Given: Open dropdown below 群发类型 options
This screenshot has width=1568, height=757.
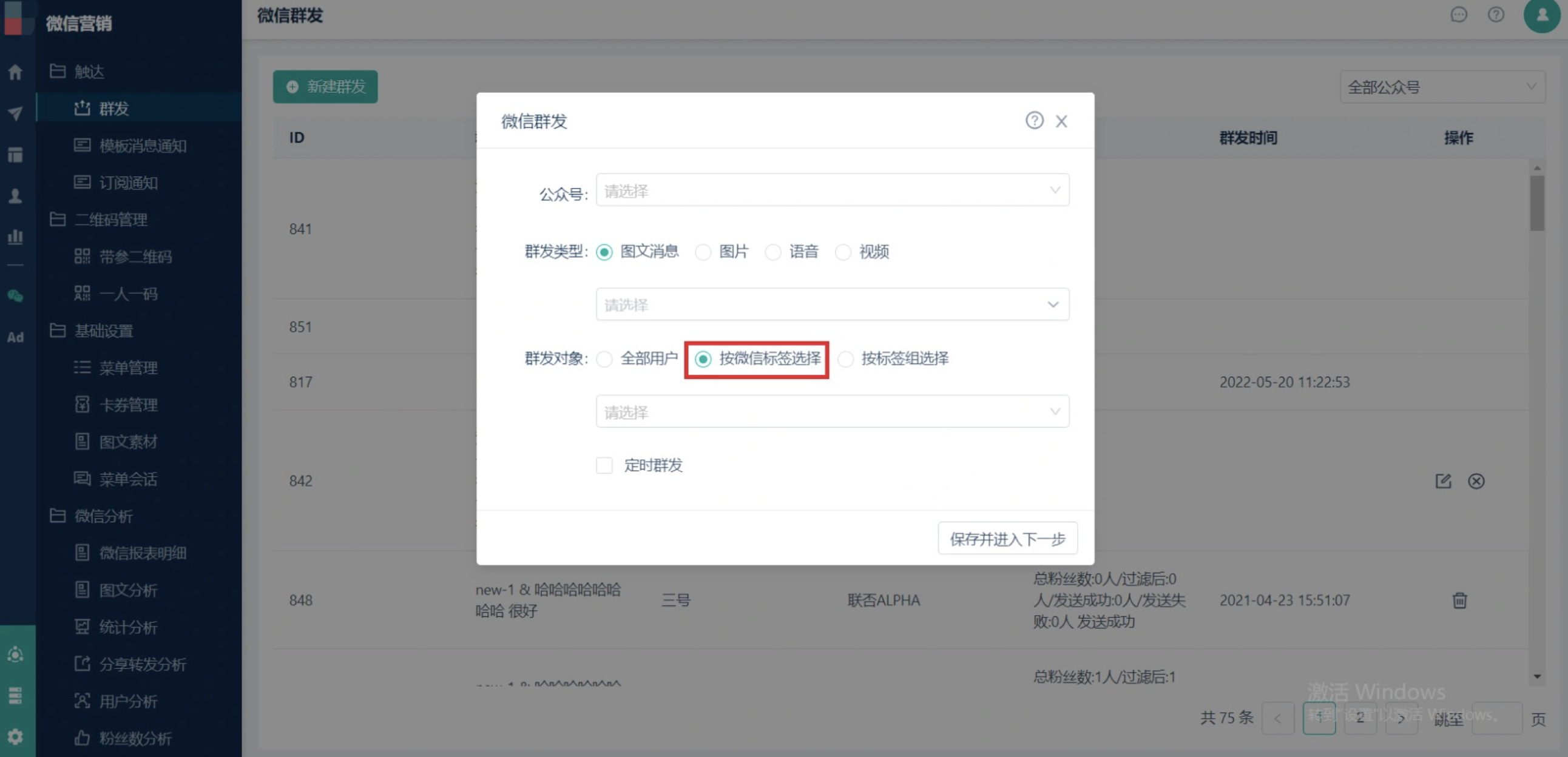Looking at the screenshot, I should [832, 304].
